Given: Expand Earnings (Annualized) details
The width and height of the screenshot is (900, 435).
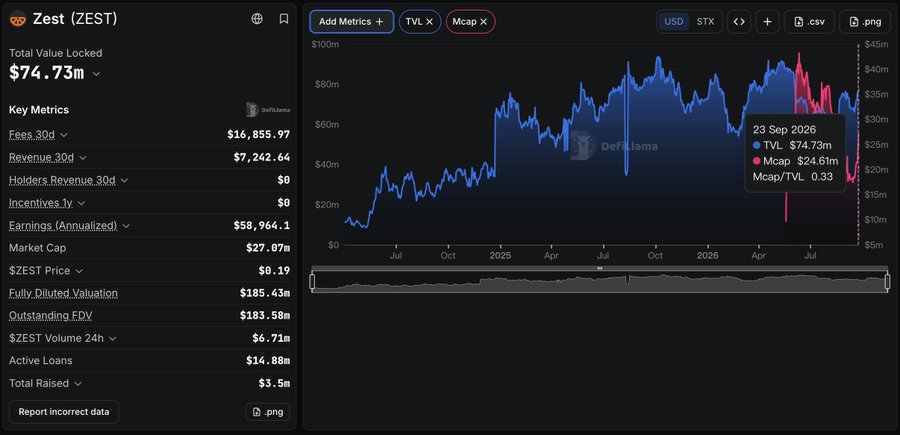Looking at the screenshot, I should point(126,226).
